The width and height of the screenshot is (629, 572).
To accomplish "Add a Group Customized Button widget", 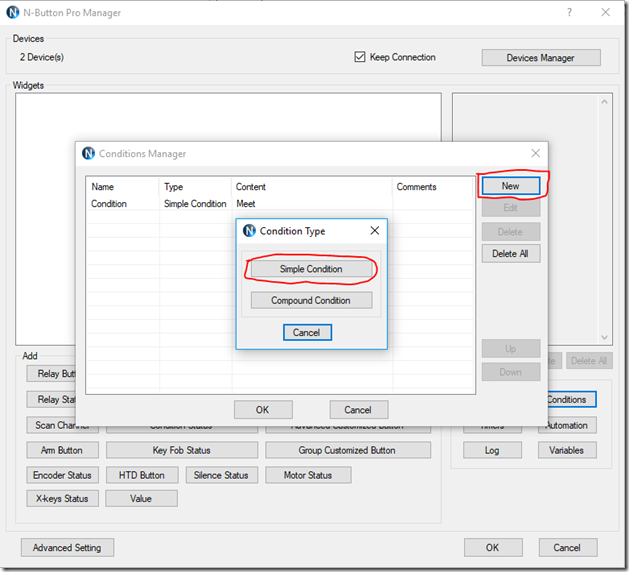I will tap(348, 450).
